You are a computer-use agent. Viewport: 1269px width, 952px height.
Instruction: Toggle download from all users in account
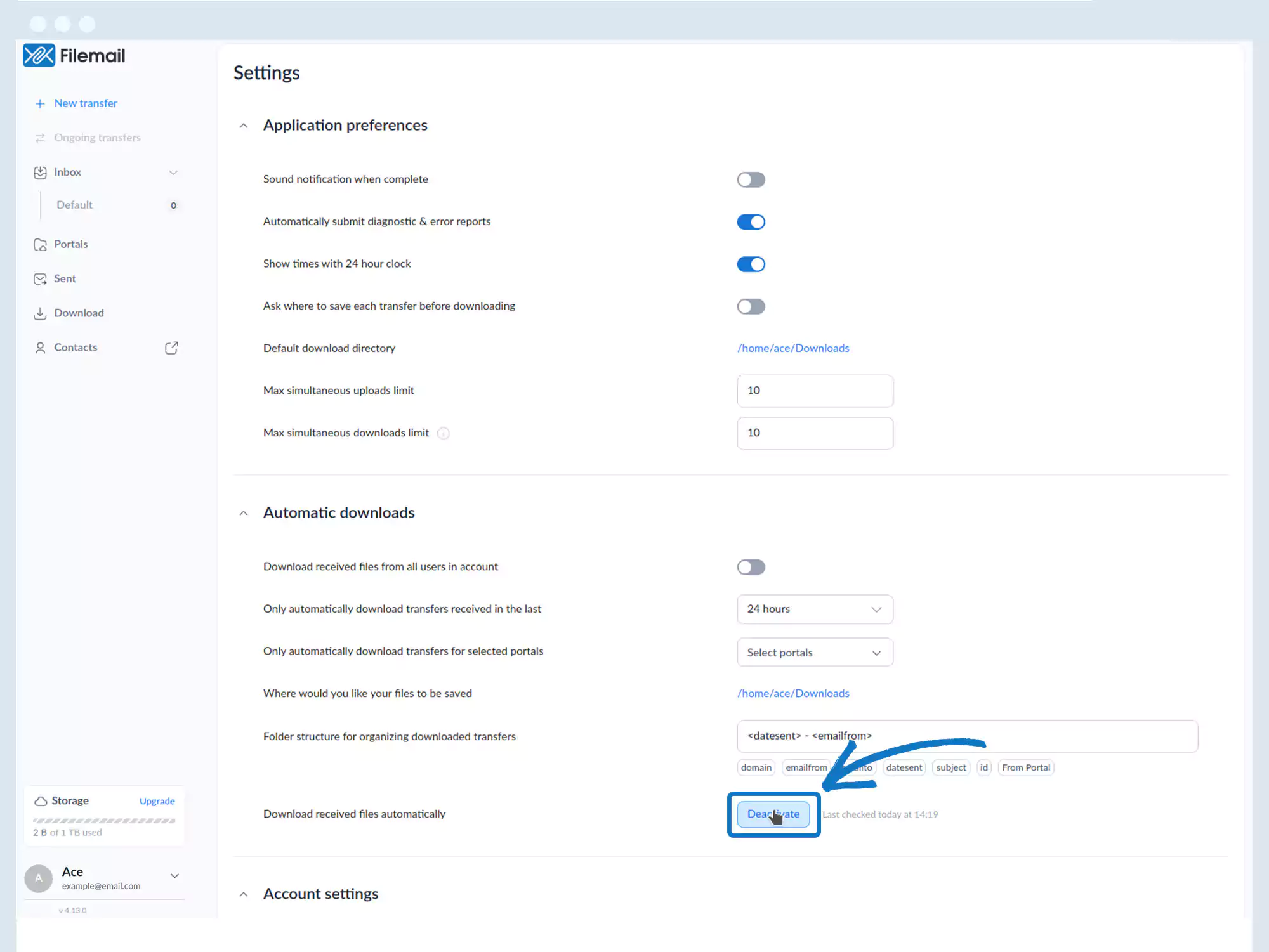(751, 567)
